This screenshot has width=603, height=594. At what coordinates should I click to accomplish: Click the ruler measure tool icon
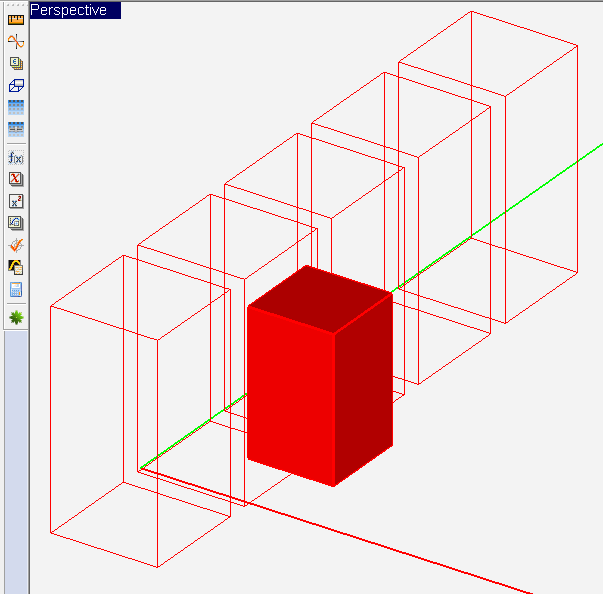pyautogui.click(x=16, y=19)
